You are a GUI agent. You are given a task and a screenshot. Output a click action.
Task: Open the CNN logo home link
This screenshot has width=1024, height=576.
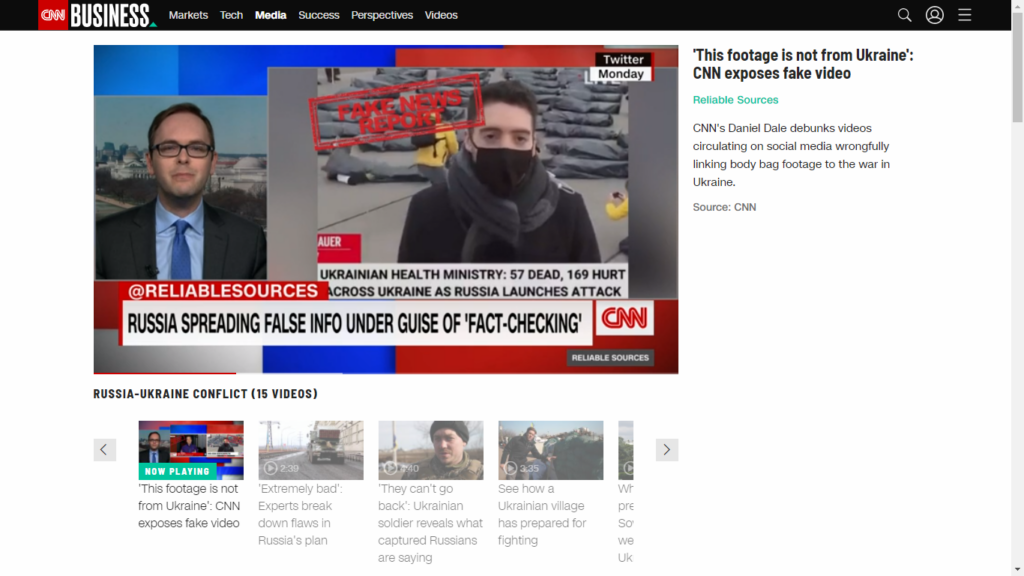(x=53, y=15)
